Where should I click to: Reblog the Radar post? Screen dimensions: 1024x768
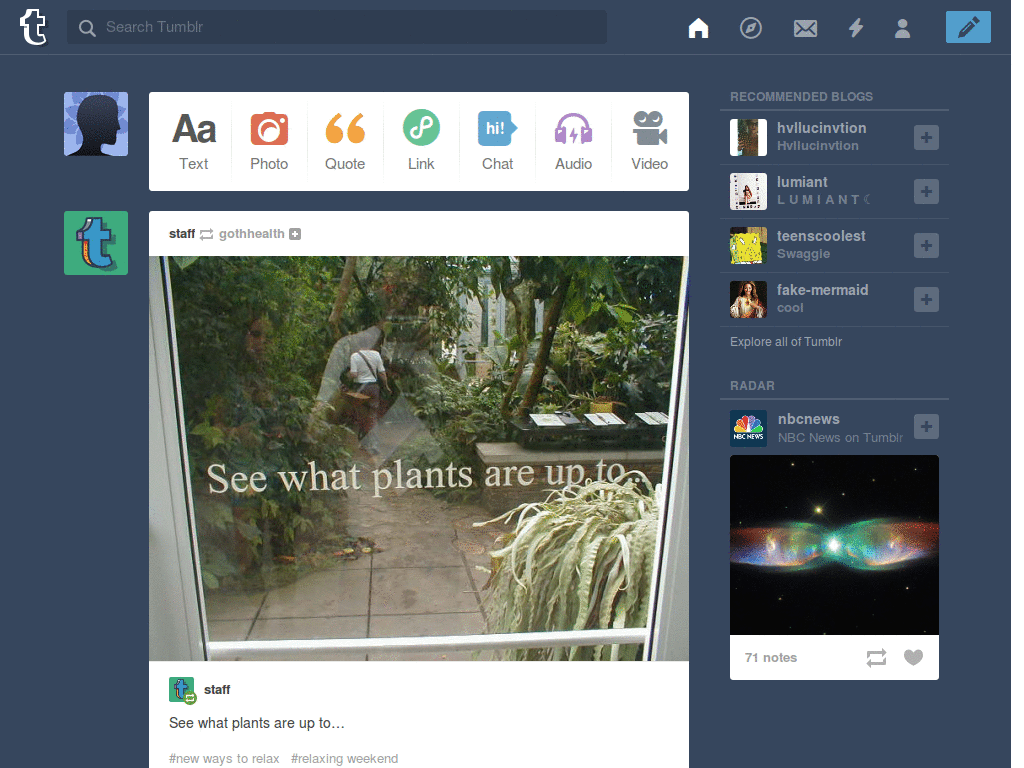pos(876,658)
